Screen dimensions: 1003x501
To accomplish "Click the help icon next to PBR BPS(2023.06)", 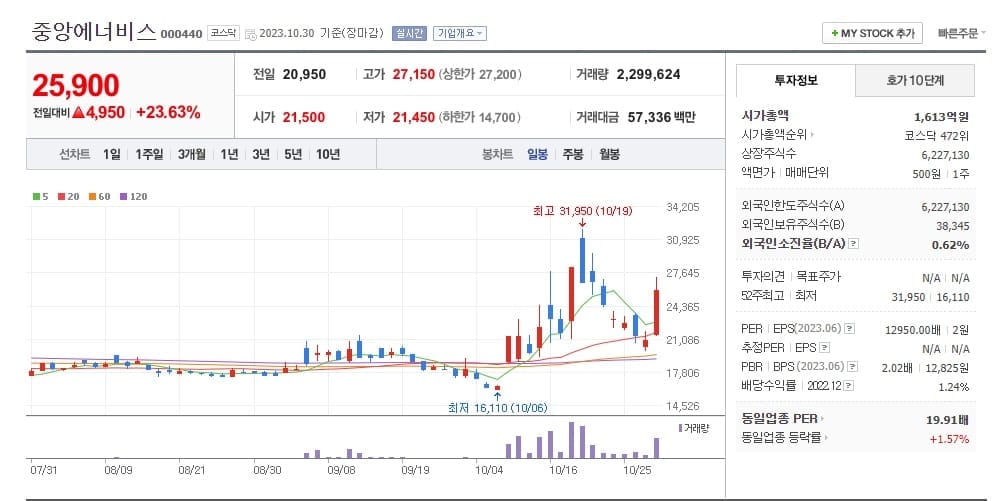I will click(x=851, y=367).
